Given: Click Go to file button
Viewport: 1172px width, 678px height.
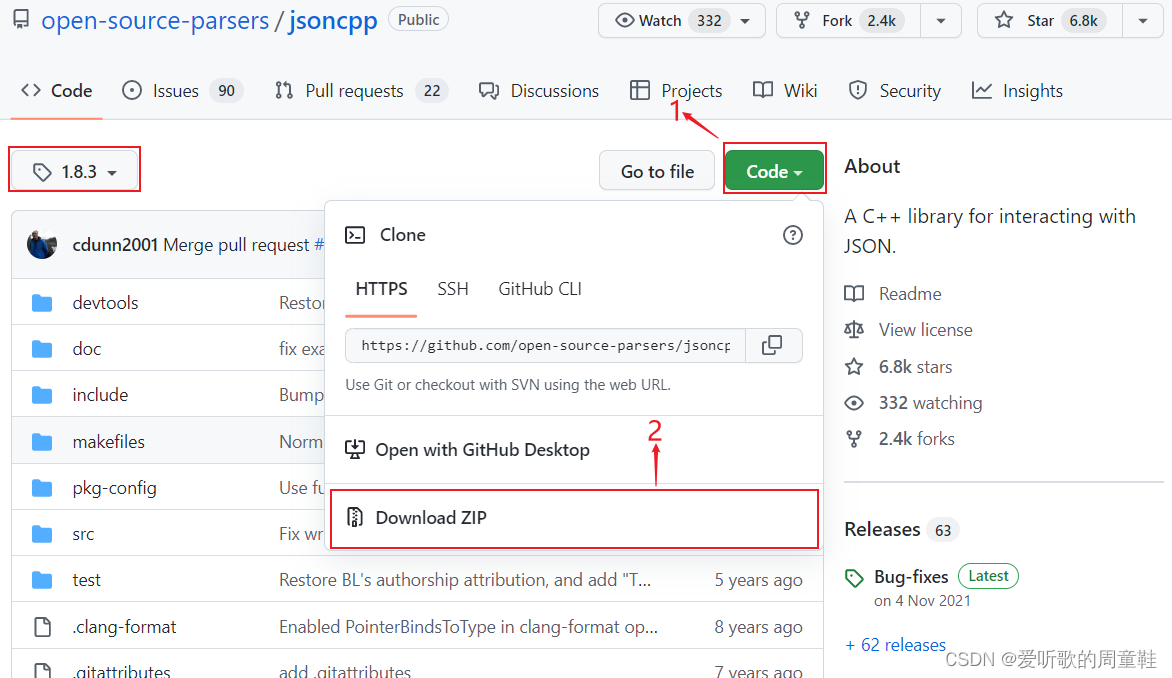Looking at the screenshot, I should [x=657, y=171].
